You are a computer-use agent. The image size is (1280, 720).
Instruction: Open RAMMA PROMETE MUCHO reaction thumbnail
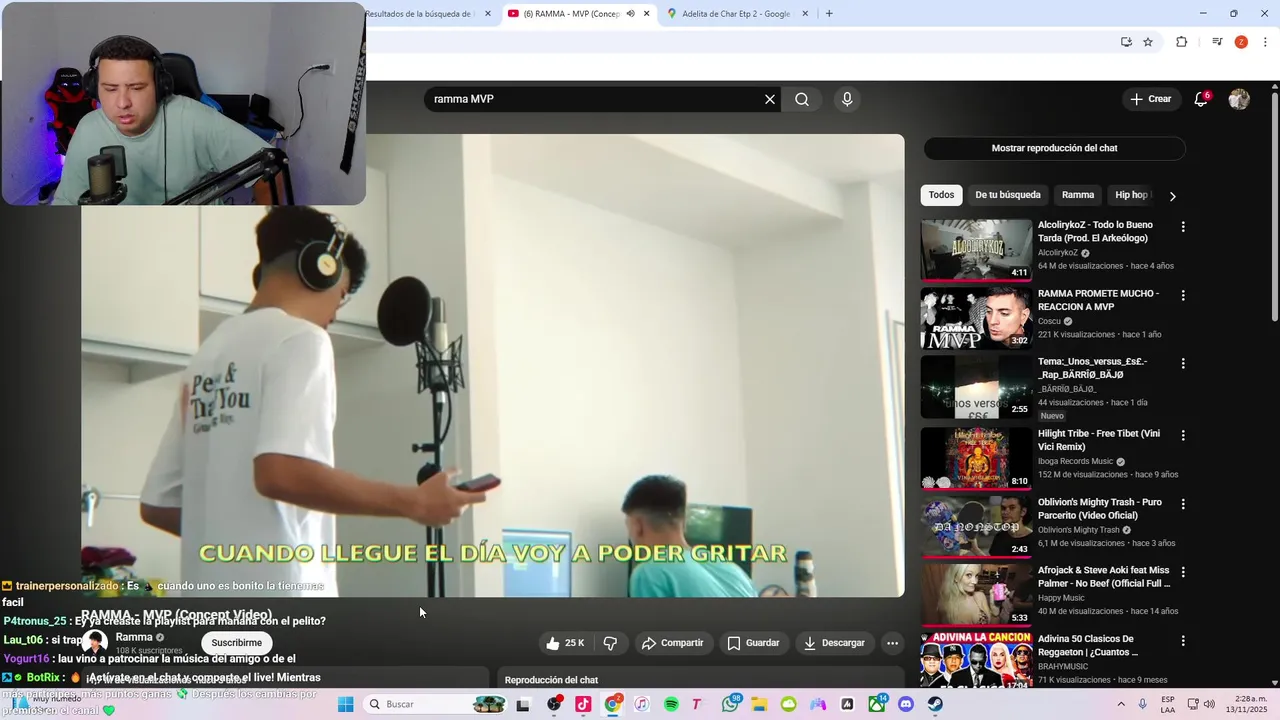(976, 318)
